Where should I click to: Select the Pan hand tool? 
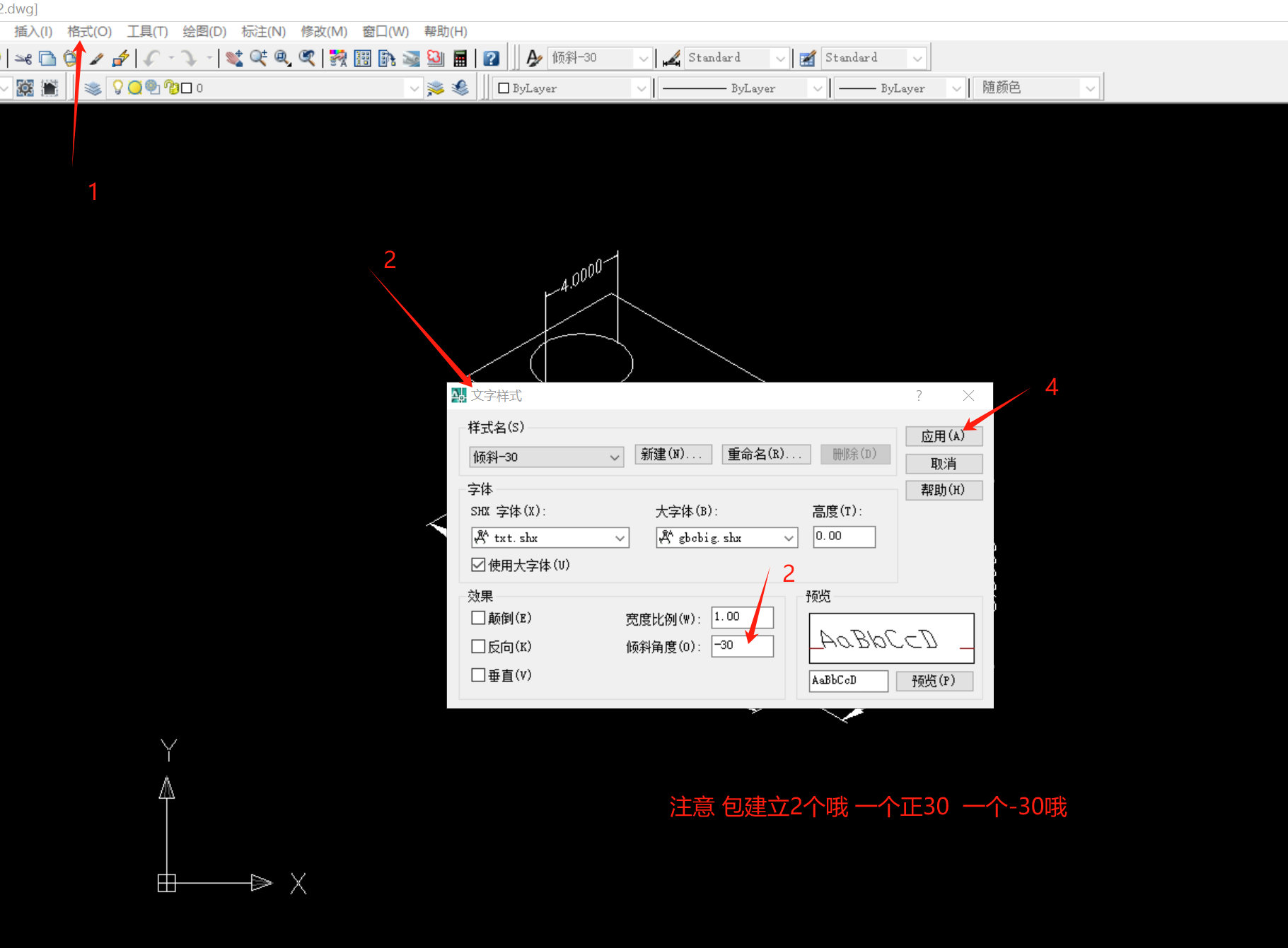234,59
